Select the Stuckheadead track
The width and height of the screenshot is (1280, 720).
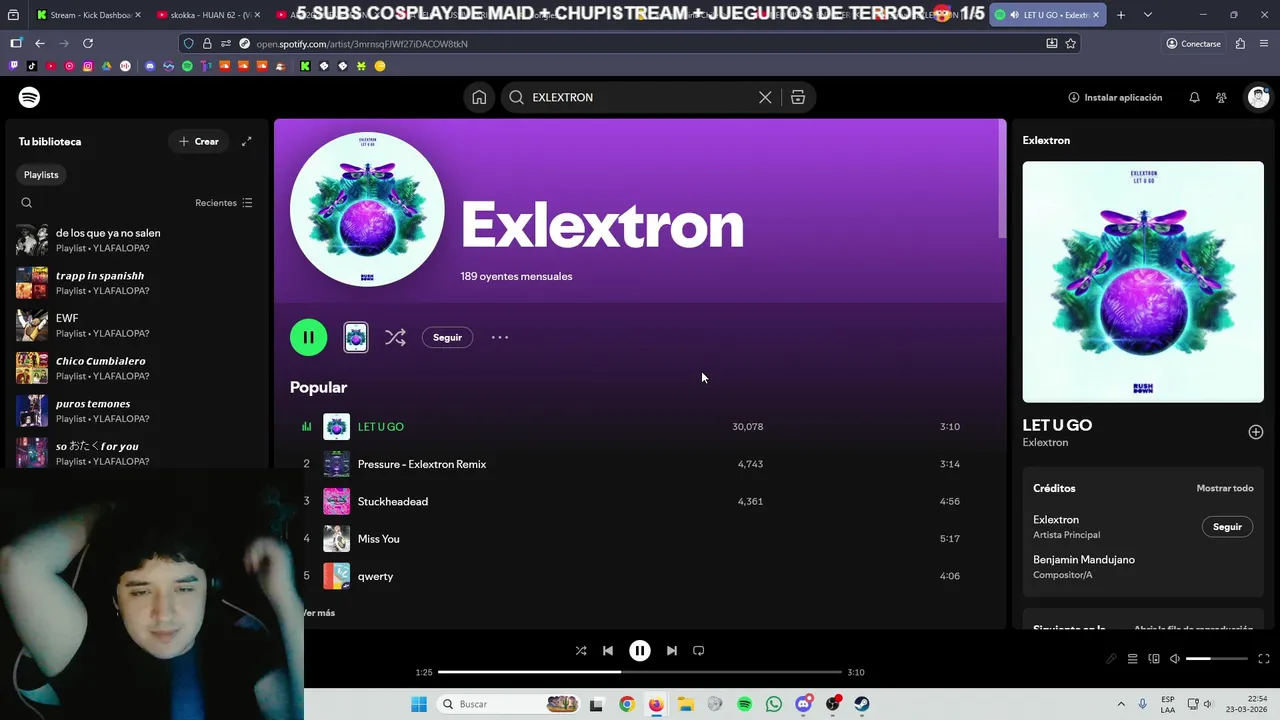(640, 501)
